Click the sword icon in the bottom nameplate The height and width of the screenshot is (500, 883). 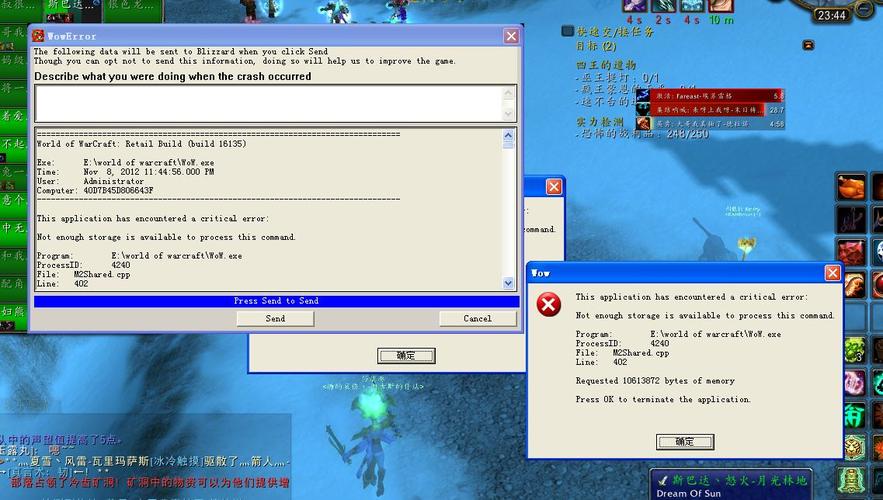point(663,480)
